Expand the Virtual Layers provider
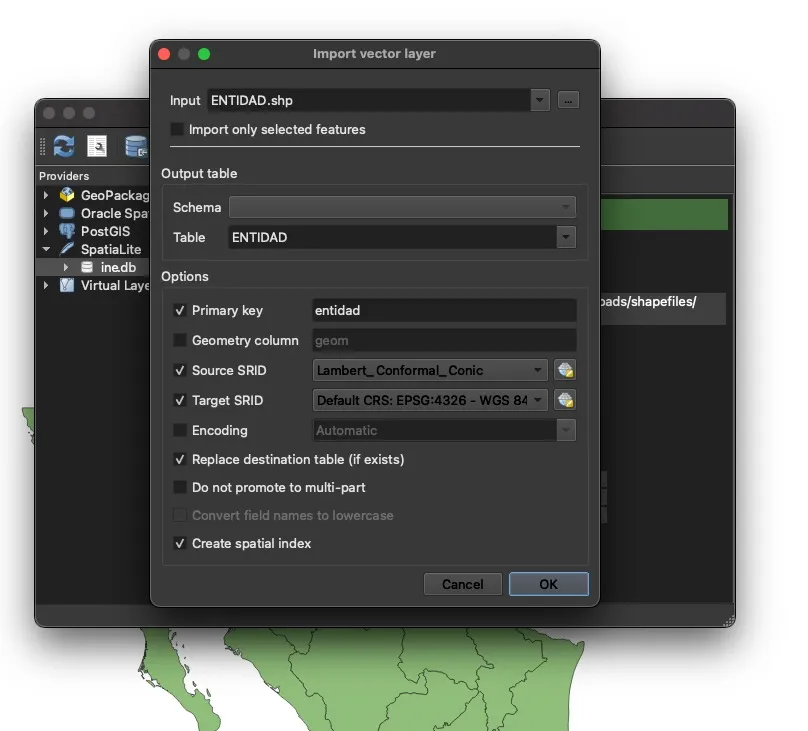808x731 pixels. (x=46, y=285)
